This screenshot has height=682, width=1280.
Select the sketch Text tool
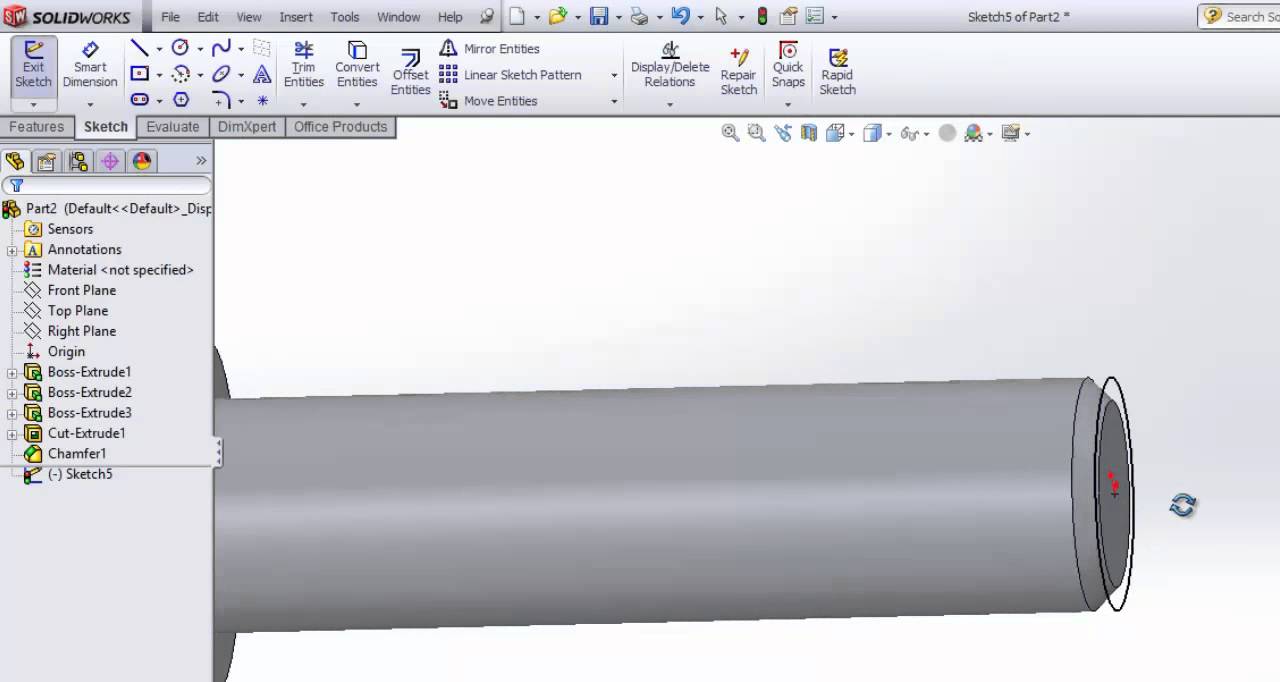262,74
